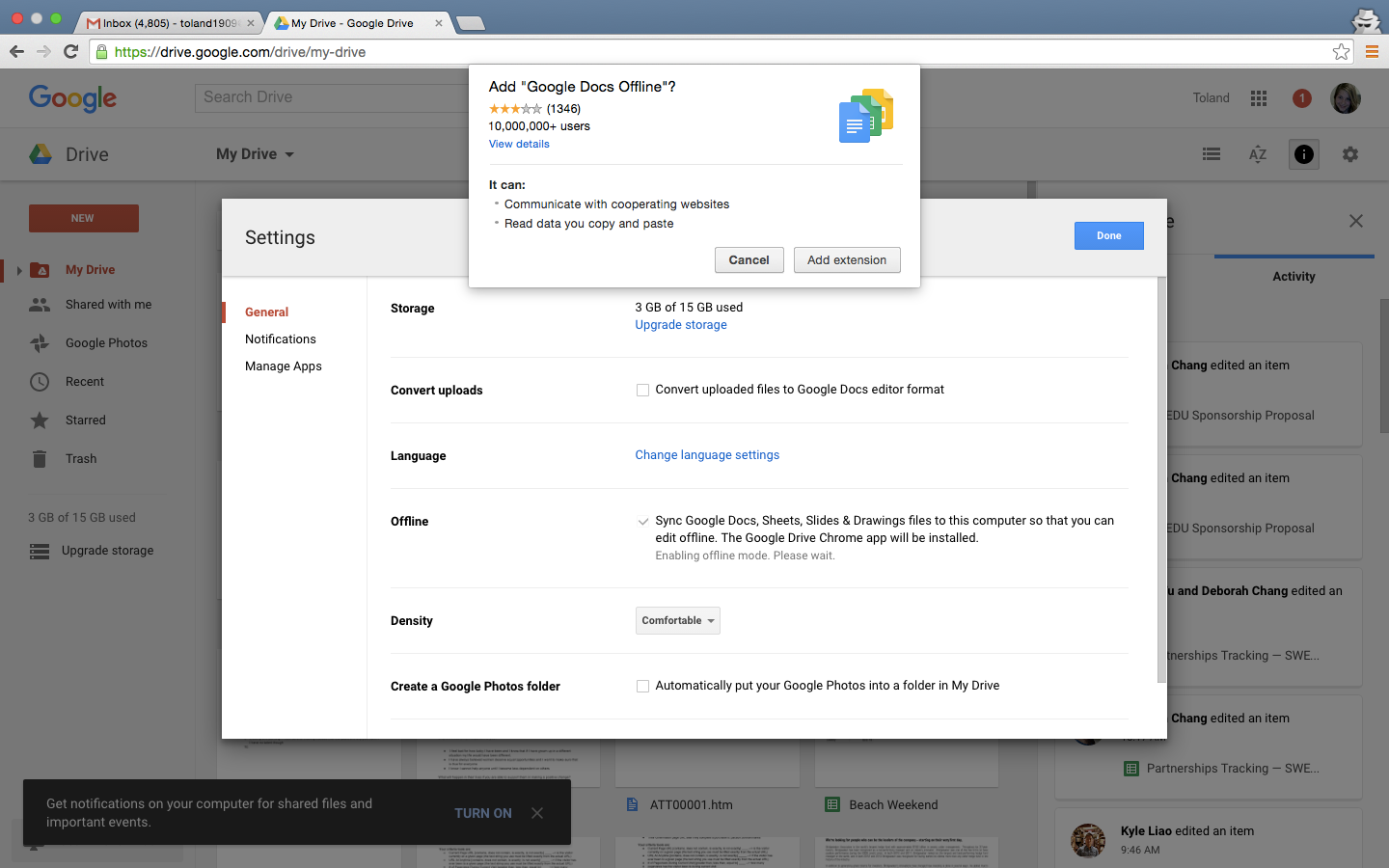
Task: Click Upgrade storage link in Settings
Action: click(681, 325)
